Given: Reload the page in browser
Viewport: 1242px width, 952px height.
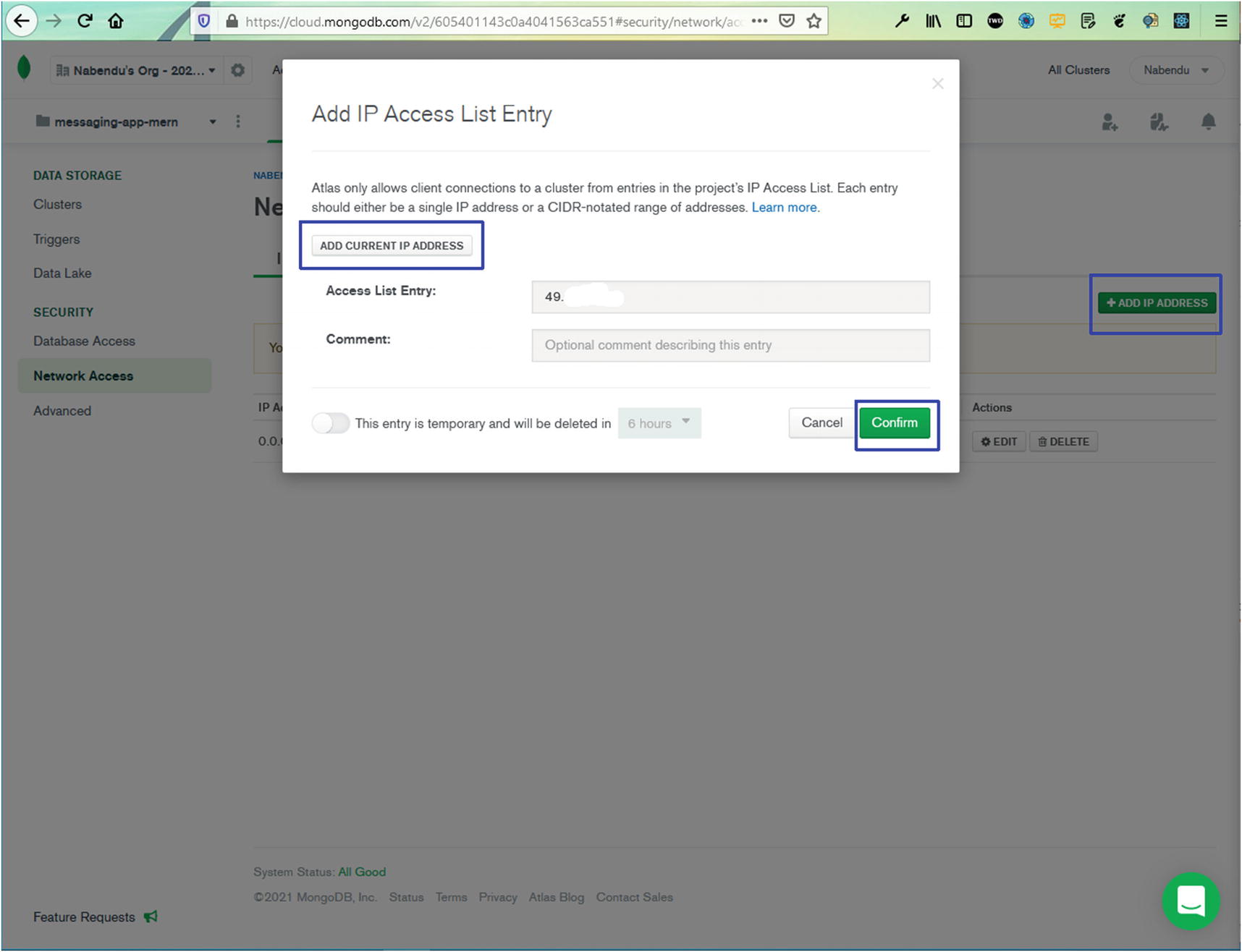Looking at the screenshot, I should pos(85,21).
